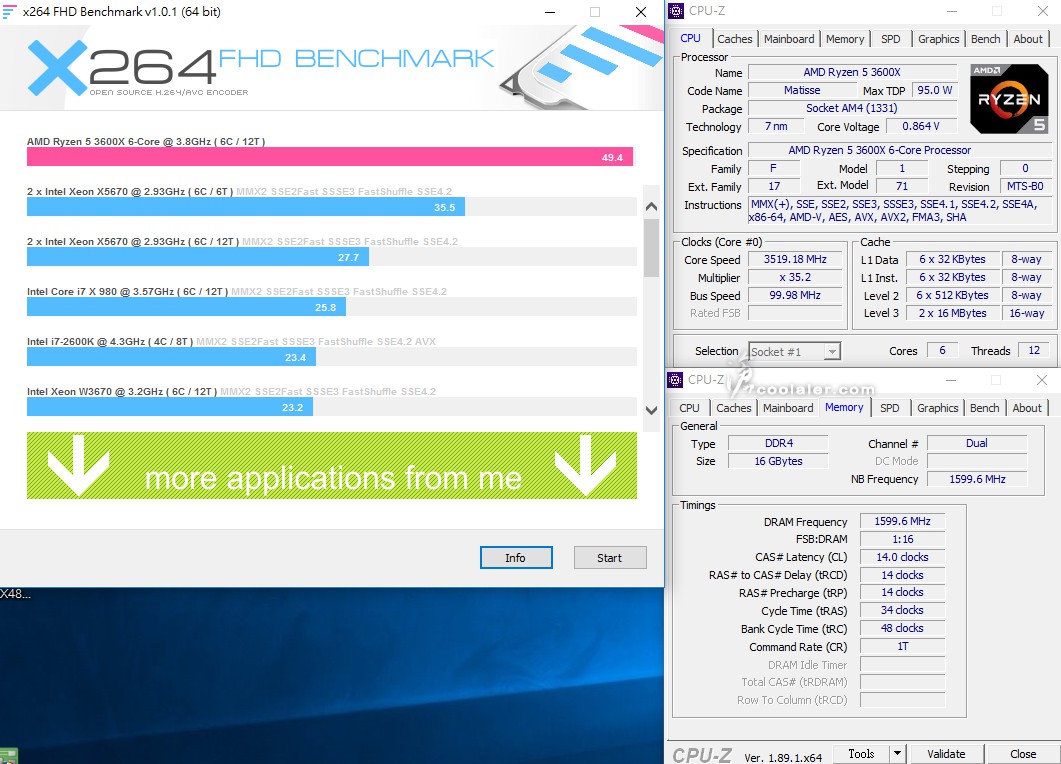Select SPD tab in Memory CPU-Z window
The image size is (1061, 764).
[x=889, y=408]
